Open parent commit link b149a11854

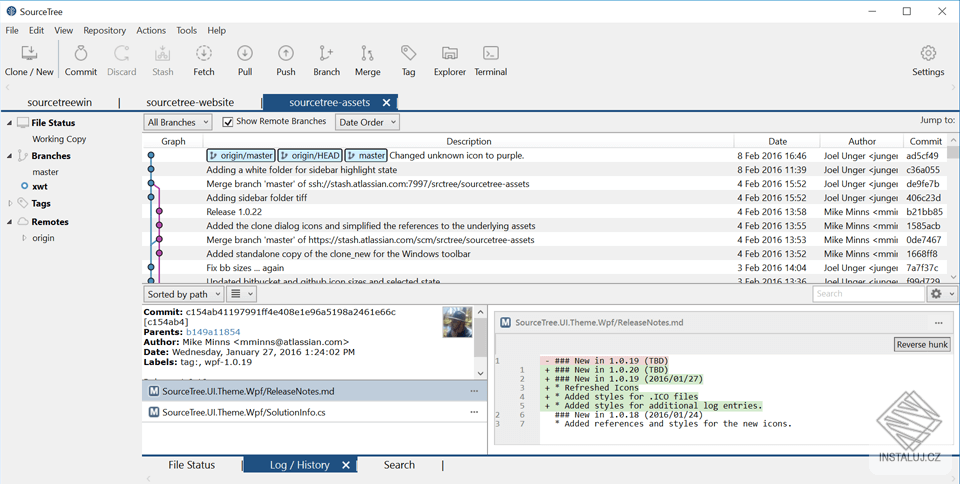point(213,332)
